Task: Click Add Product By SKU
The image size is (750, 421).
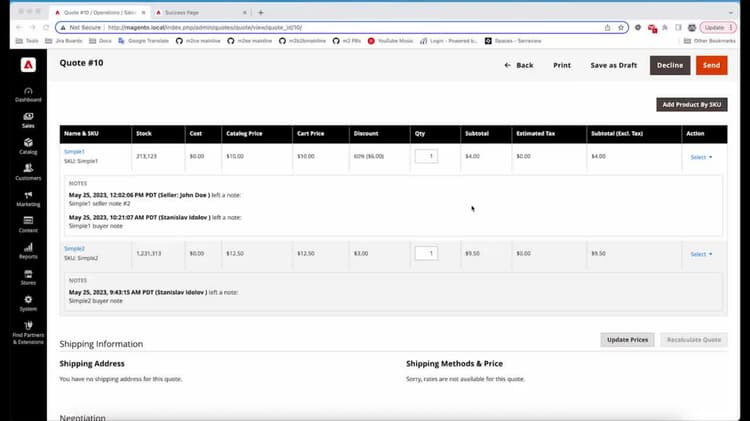Action: tap(692, 104)
